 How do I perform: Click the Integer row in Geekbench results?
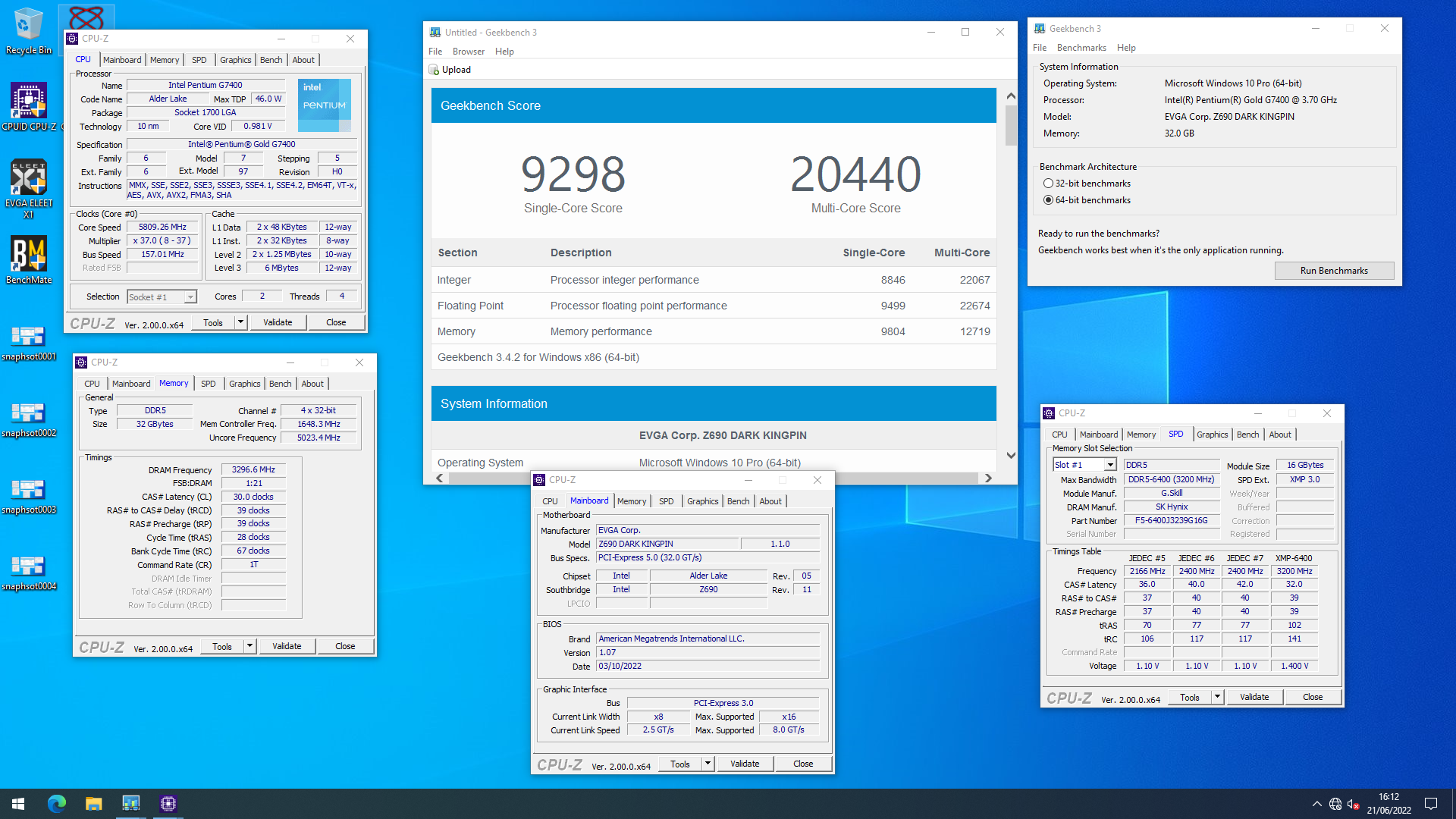(714, 280)
